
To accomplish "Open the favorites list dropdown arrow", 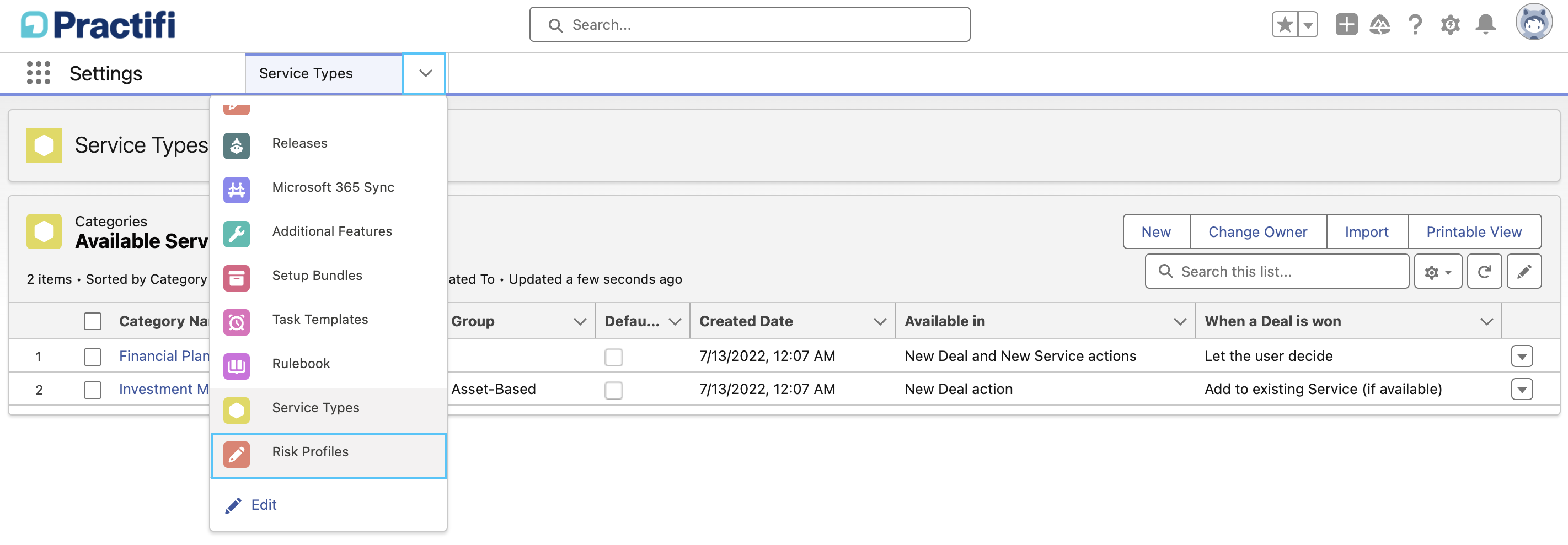I will (1308, 25).
